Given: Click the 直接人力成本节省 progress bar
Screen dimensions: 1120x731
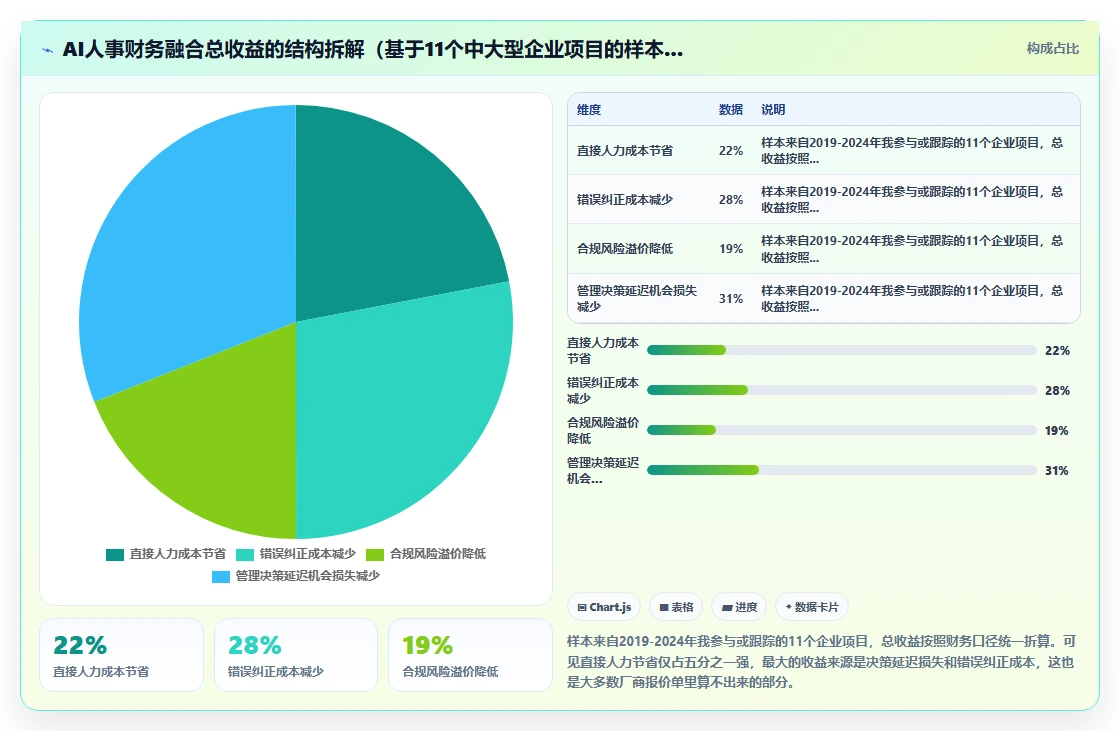Looking at the screenshot, I should point(841,350).
